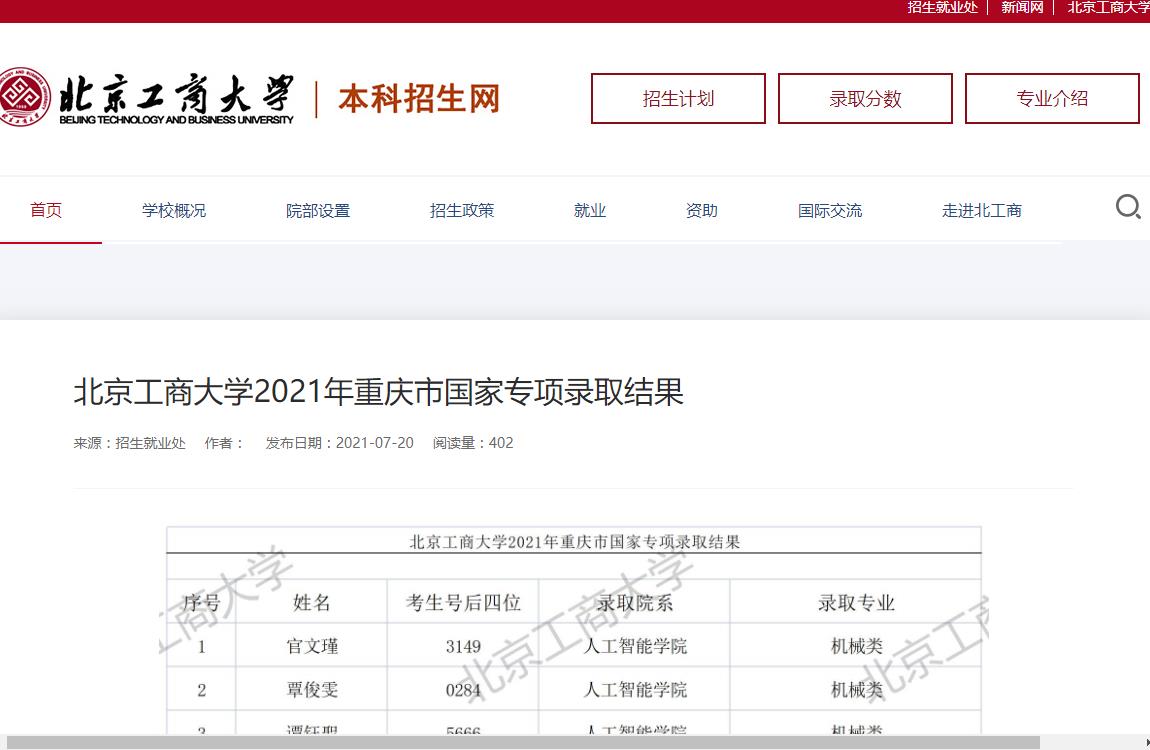Click 机械类 in row 1
Viewport: 1150px width, 750px height.
(857, 646)
